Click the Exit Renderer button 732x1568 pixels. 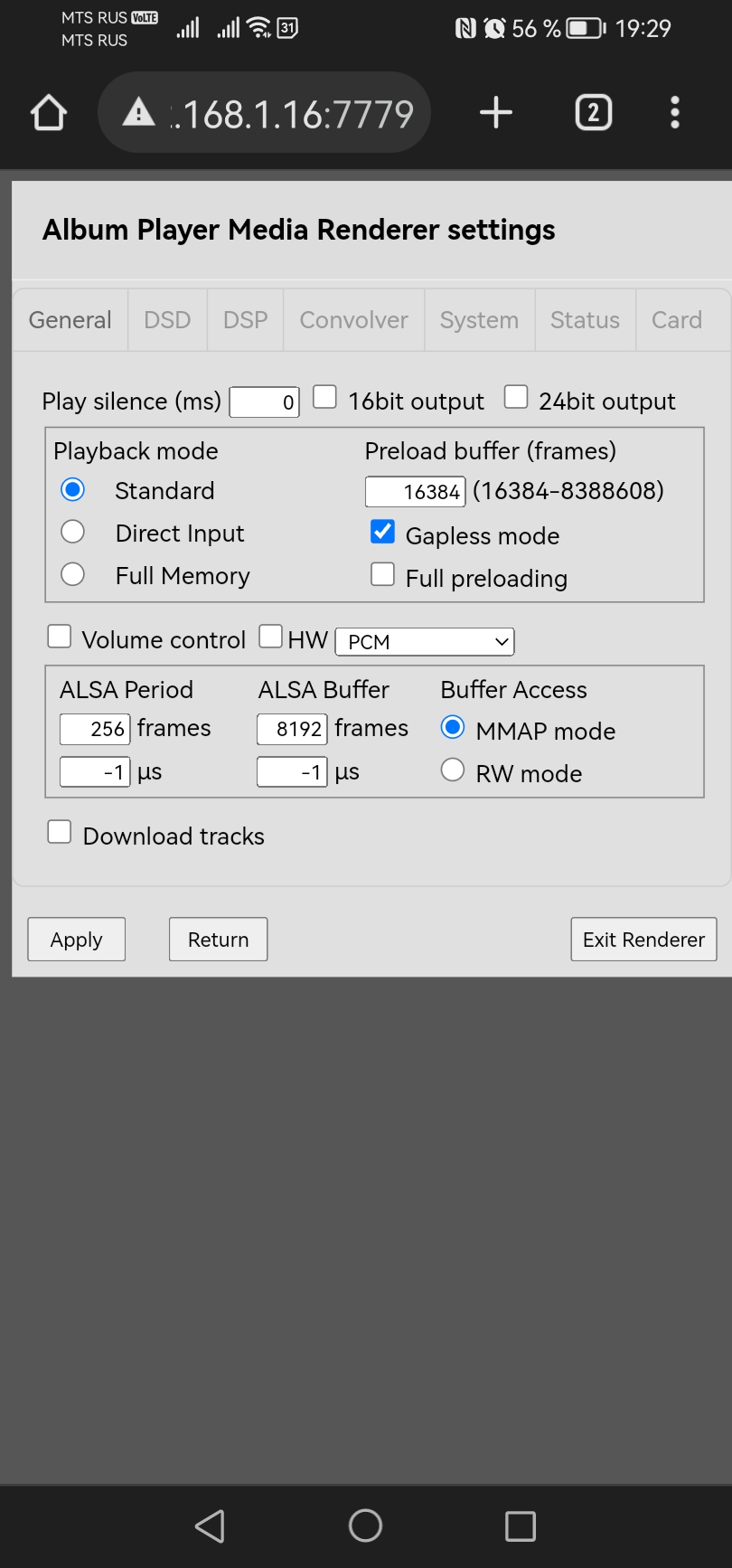click(643, 940)
